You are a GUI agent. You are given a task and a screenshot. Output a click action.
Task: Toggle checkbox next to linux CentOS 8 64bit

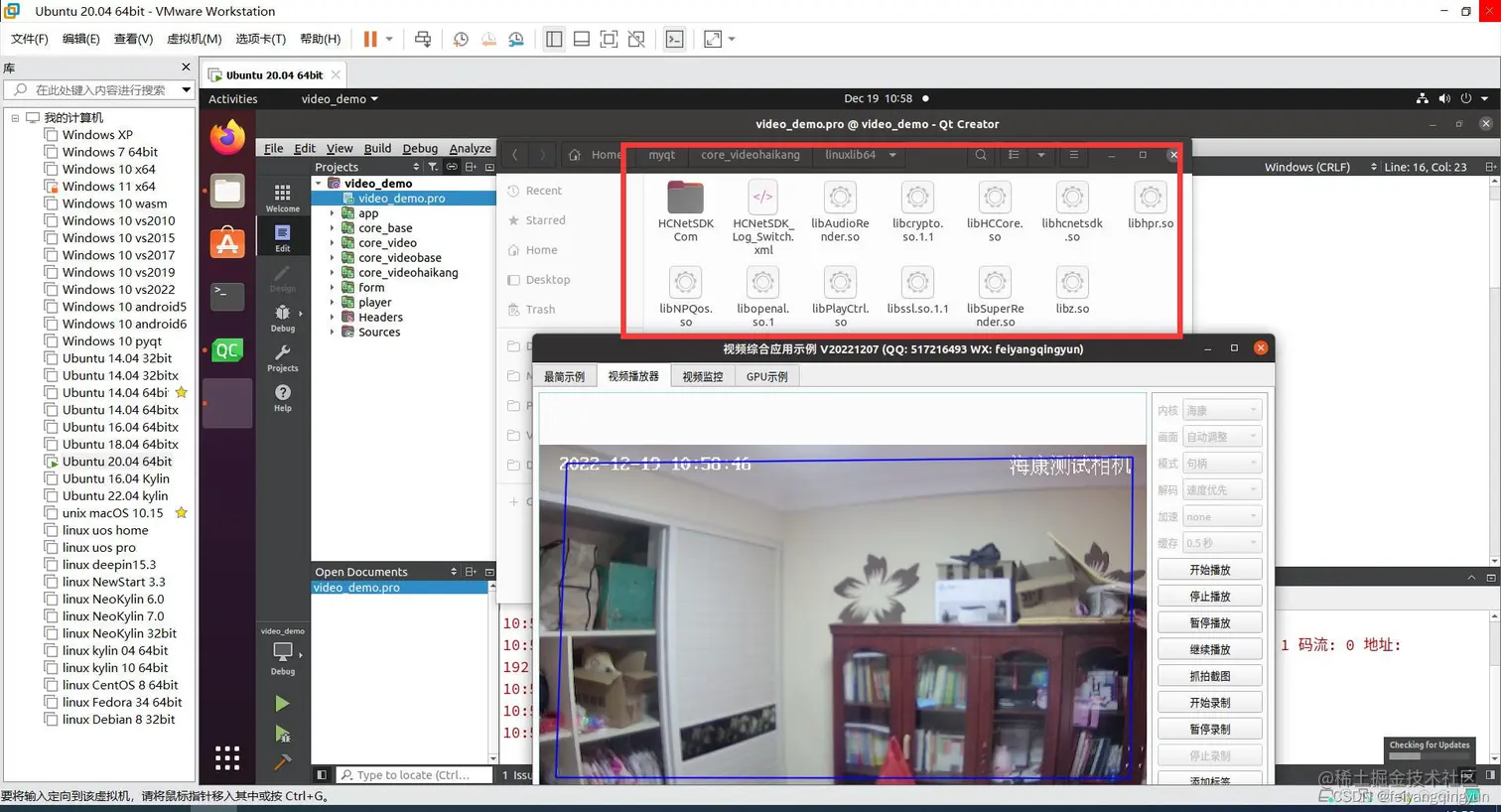coord(51,685)
